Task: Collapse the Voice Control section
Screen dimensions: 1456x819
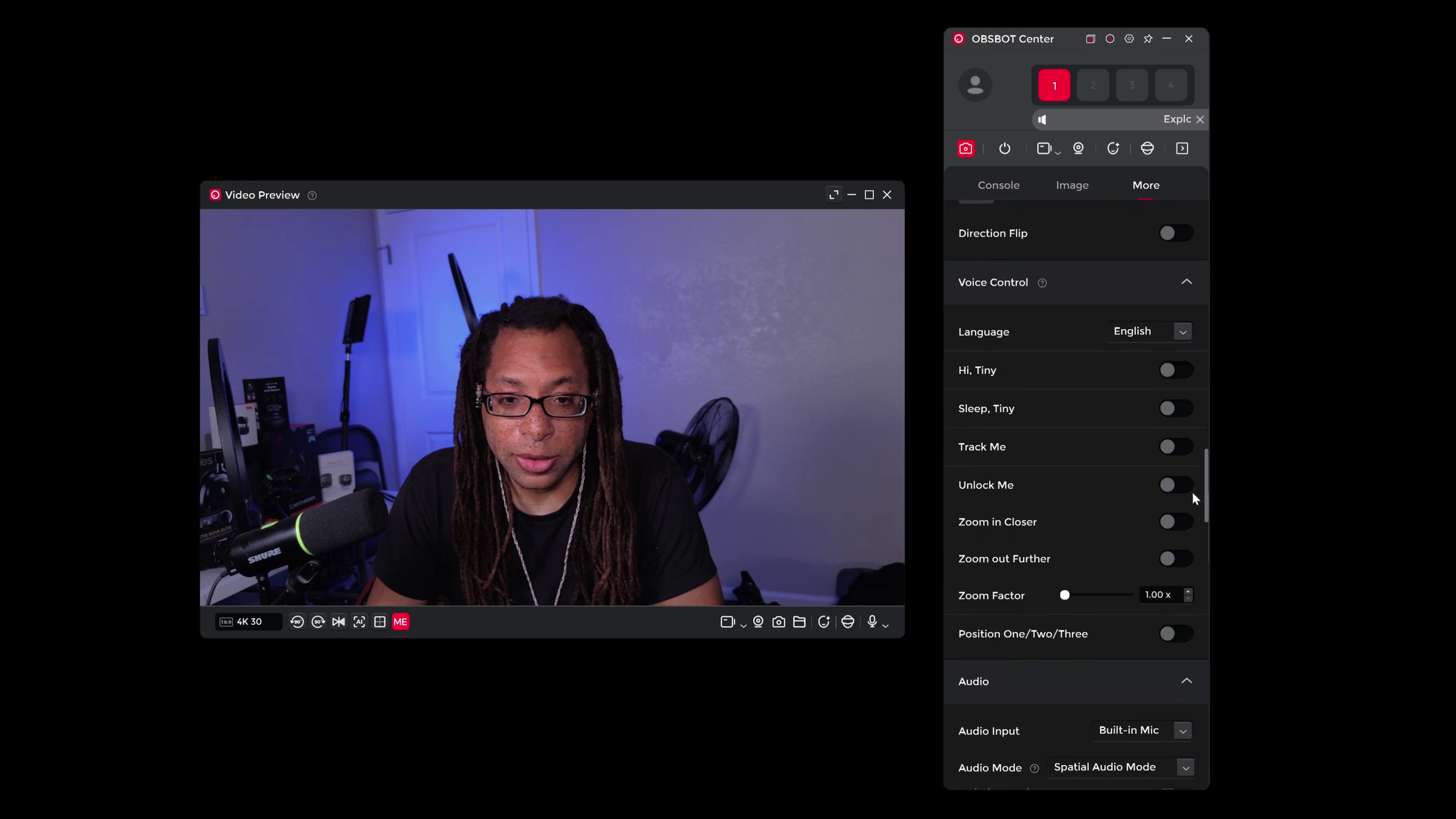Action: point(1186,282)
